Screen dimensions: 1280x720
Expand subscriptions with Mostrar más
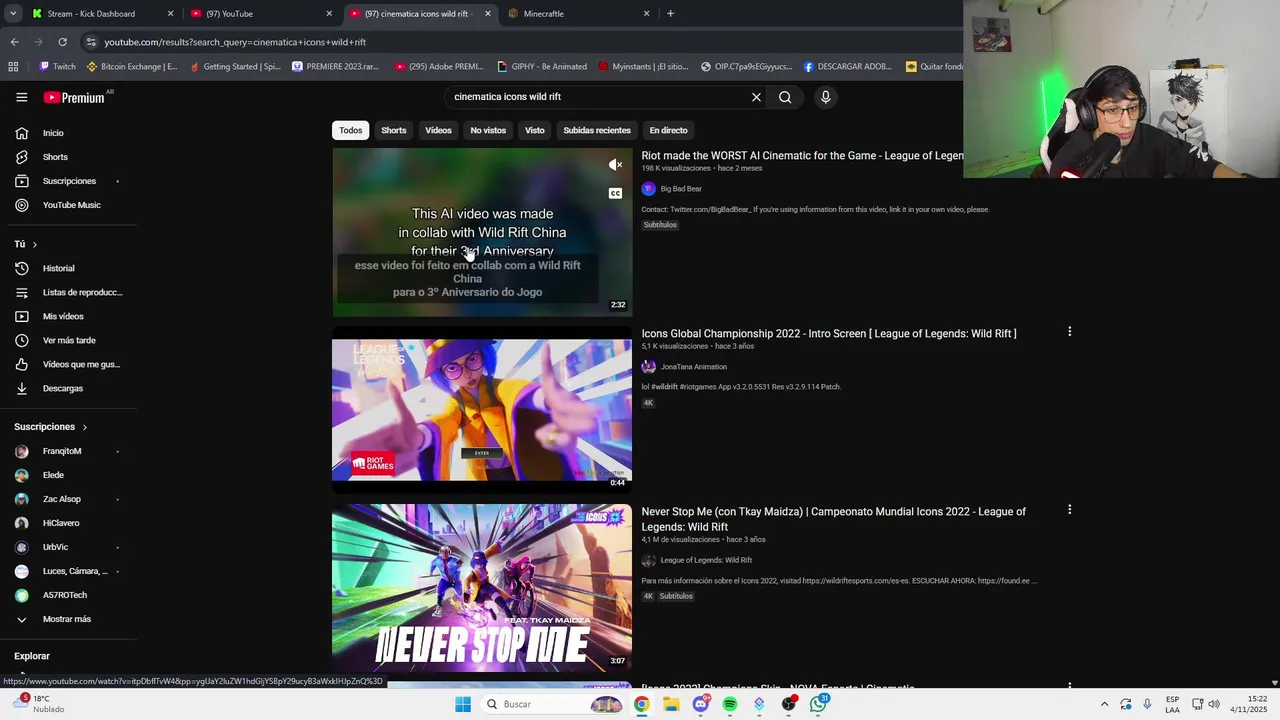68,619
